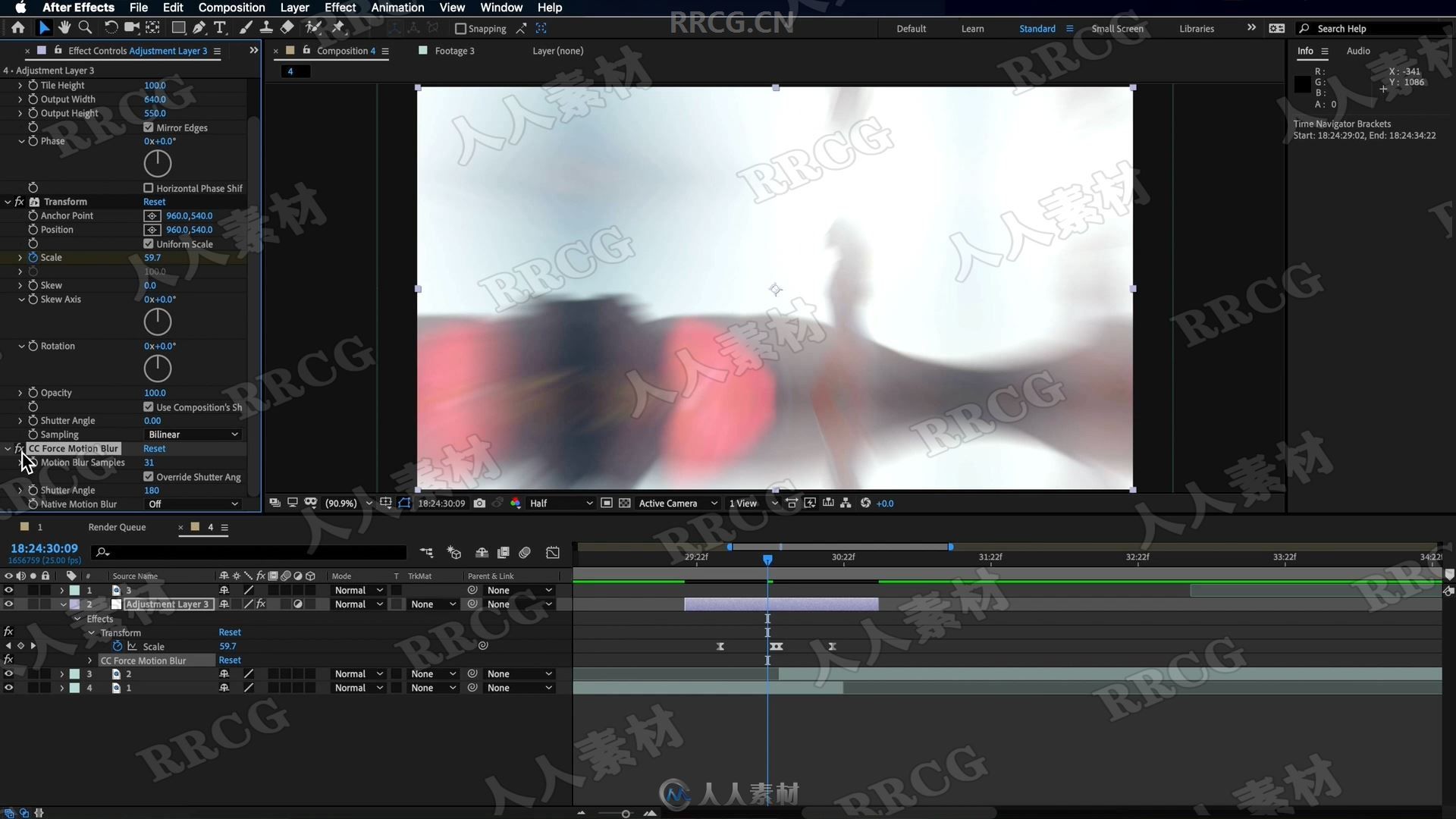Click the CC Force Motion Blur effect icon
The width and height of the screenshot is (1456, 819).
pos(18,447)
